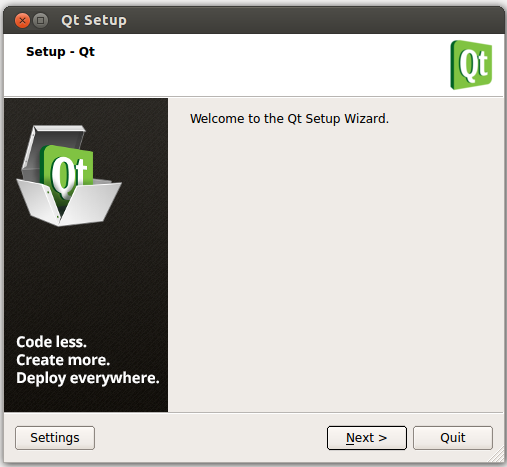Click the green Qt logo in header
The image size is (507, 467).
(x=471, y=65)
